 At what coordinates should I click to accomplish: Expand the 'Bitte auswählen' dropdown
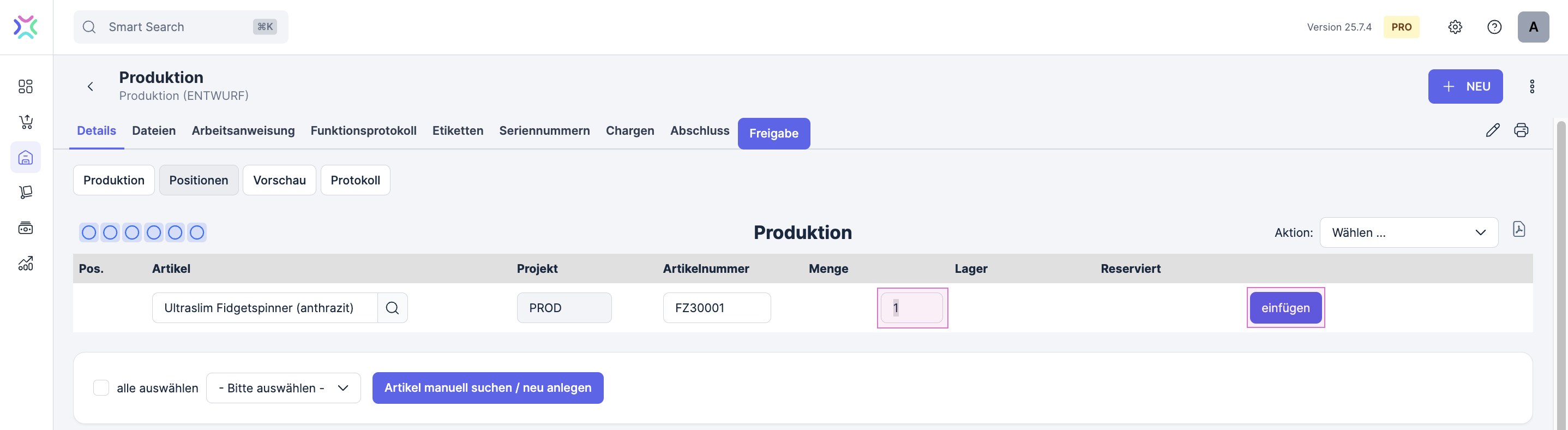[283, 388]
